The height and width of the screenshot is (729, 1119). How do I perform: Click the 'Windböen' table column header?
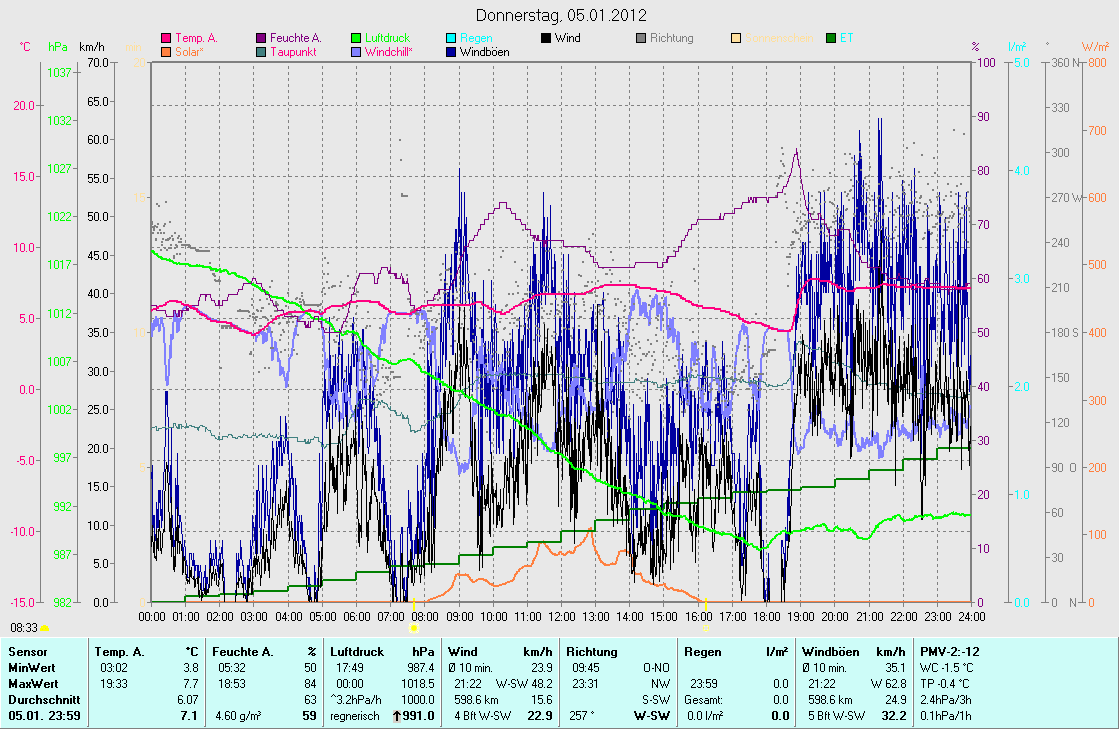pyautogui.click(x=831, y=652)
